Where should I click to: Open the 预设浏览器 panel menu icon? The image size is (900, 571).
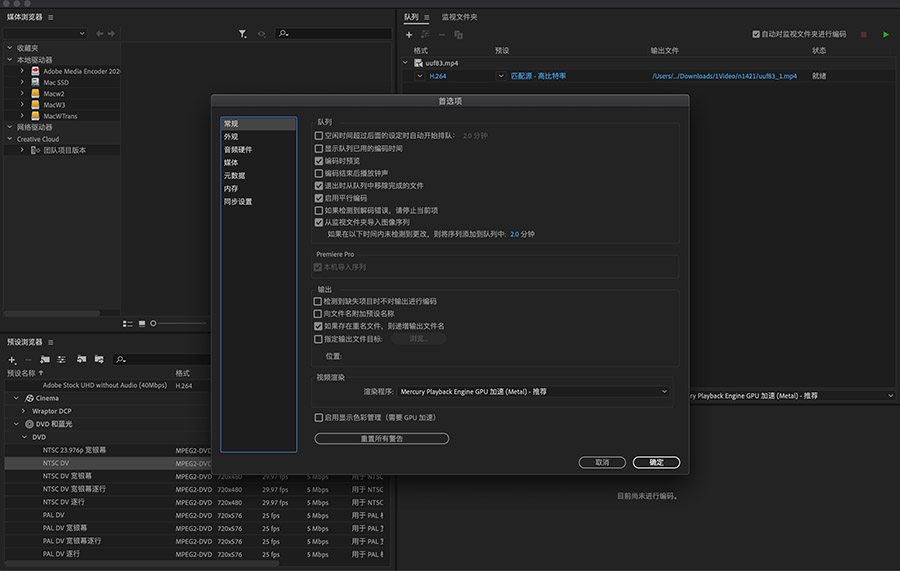[51, 342]
